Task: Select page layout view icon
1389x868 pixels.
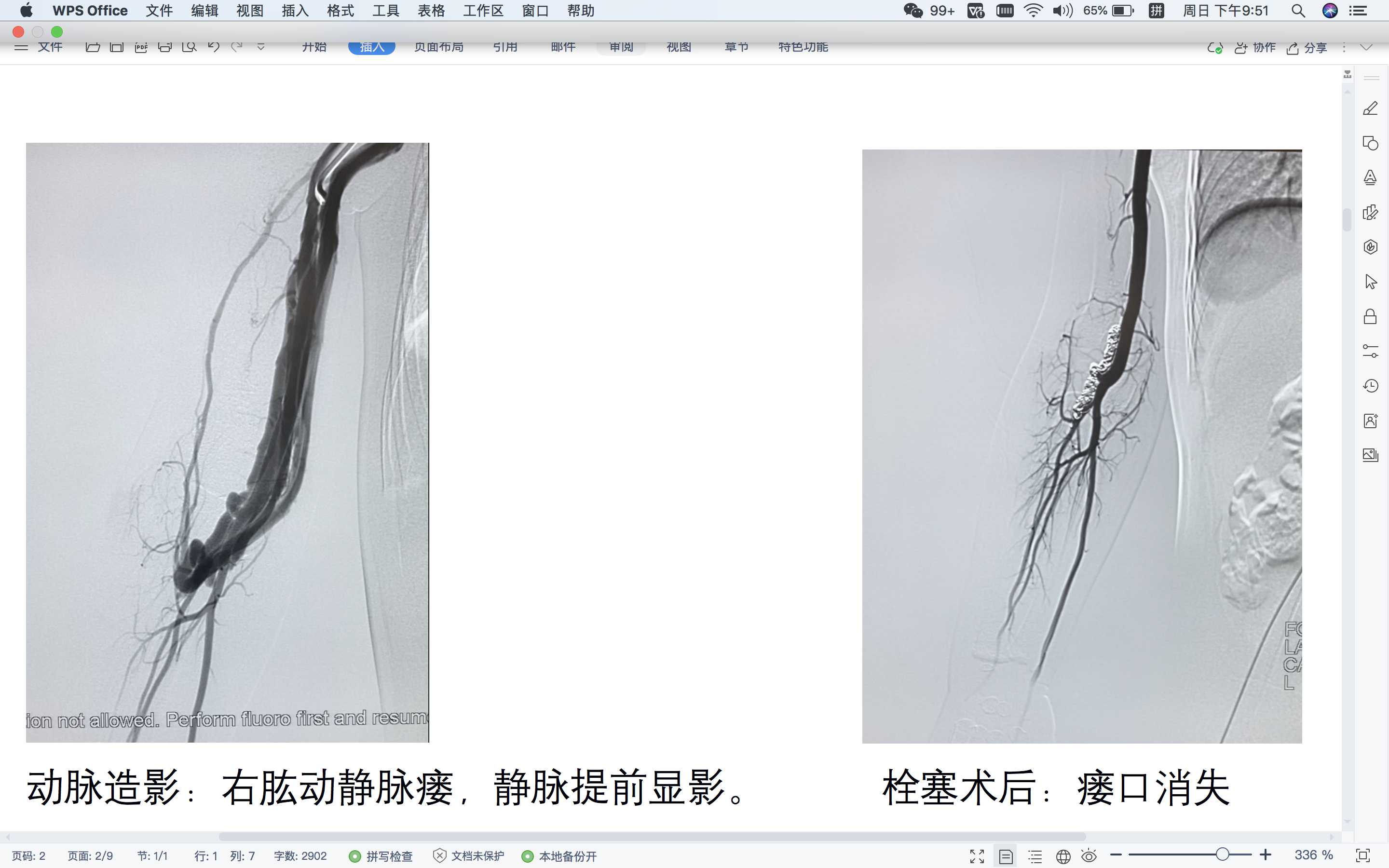Action: click(x=1006, y=856)
